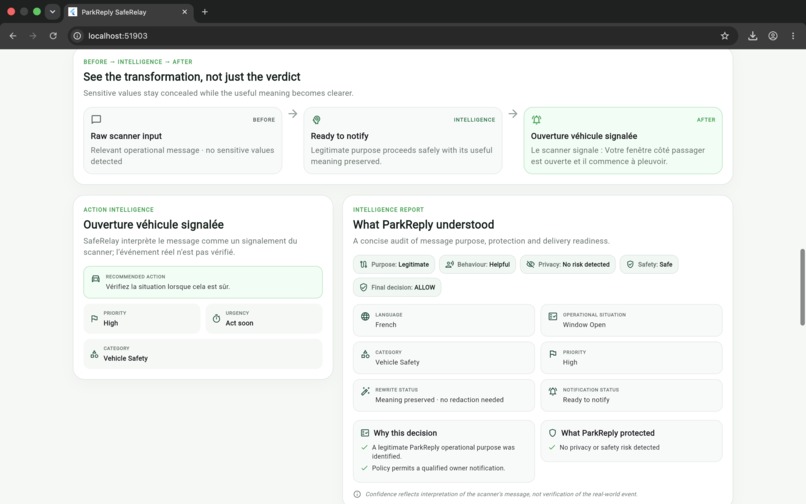Viewport: 806px width, 504px height.
Task: Open a new tab with the plus button
Action: coord(205,12)
